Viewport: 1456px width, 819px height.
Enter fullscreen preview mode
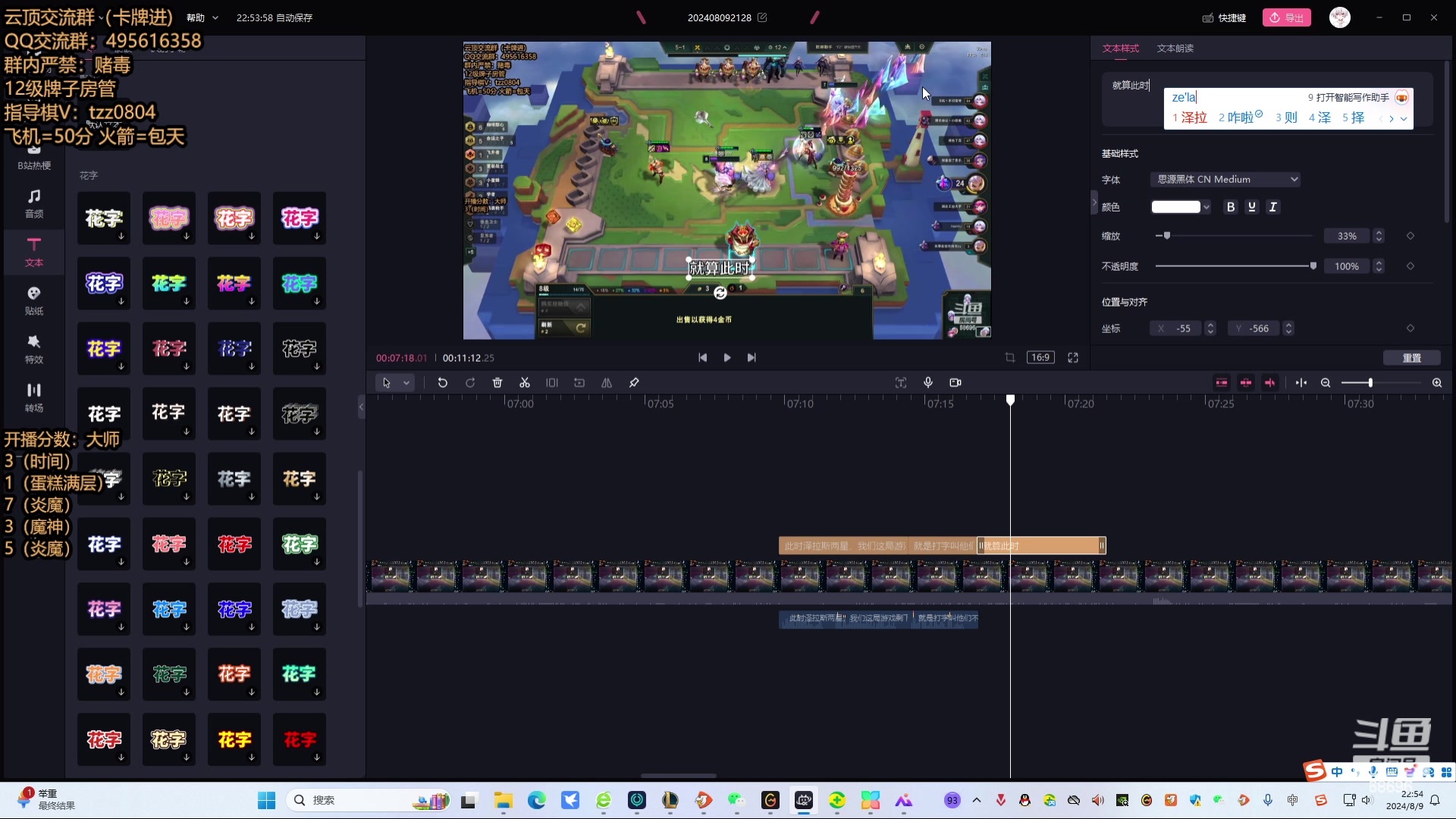tap(1073, 358)
